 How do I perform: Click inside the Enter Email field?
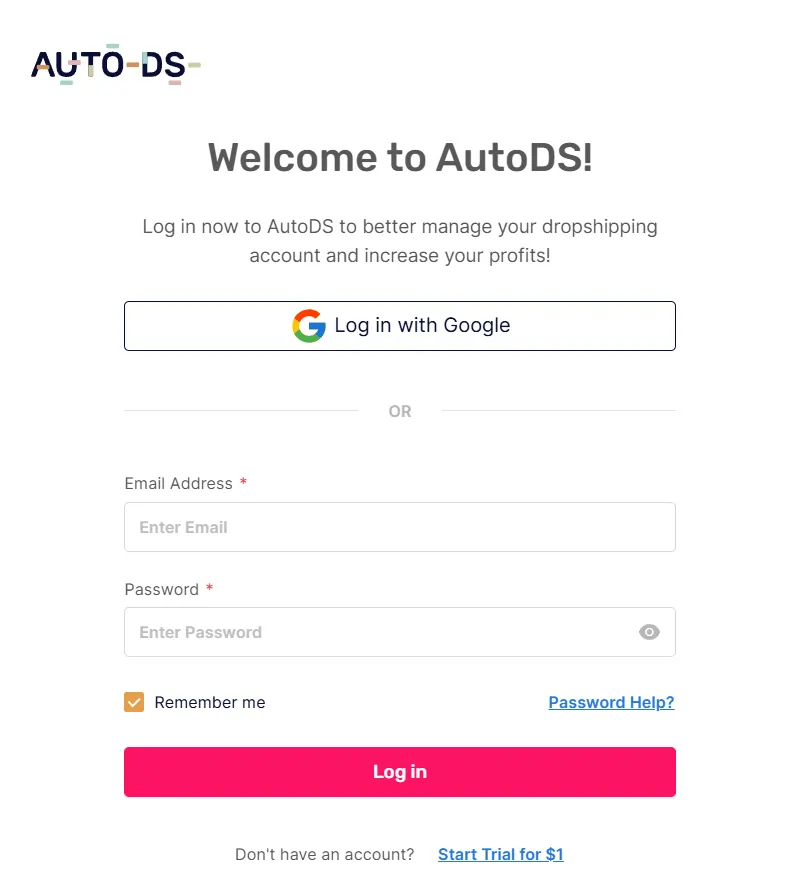(x=400, y=527)
